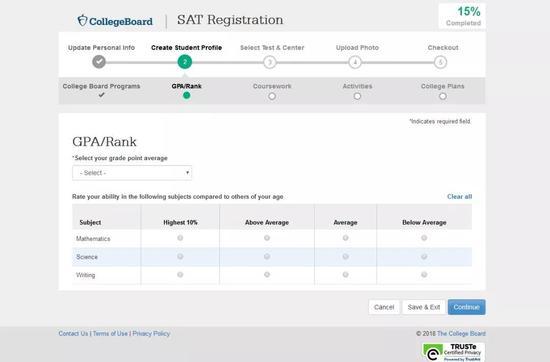Click the Update Personal Info checkmark step circle
The height and width of the screenshot is (362, 550).
coord(99,62)
